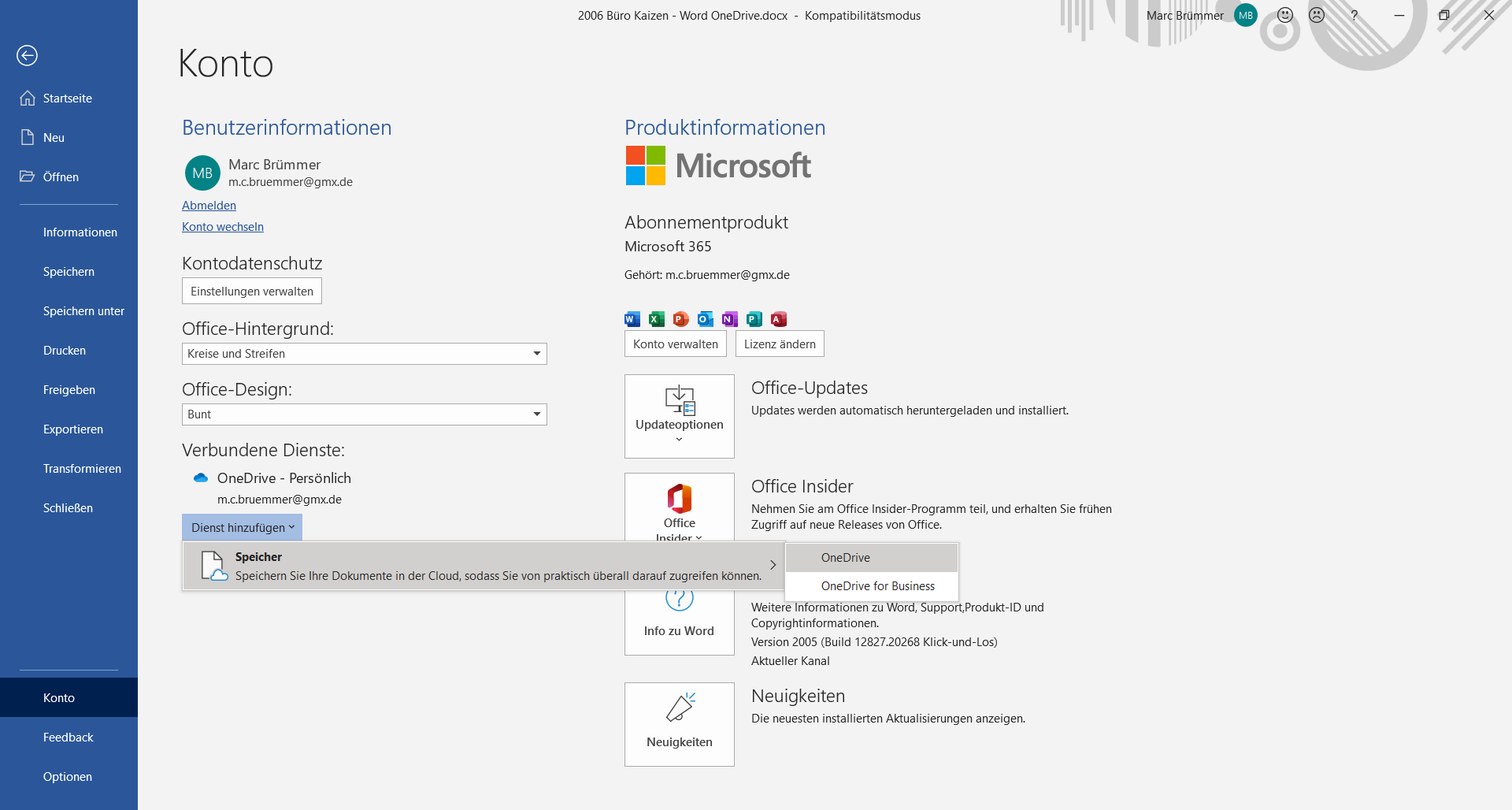Image resolution: width=1512 pixels, height=810 pixels.
Task: Go to Drucken page
Action: point(69,351)
